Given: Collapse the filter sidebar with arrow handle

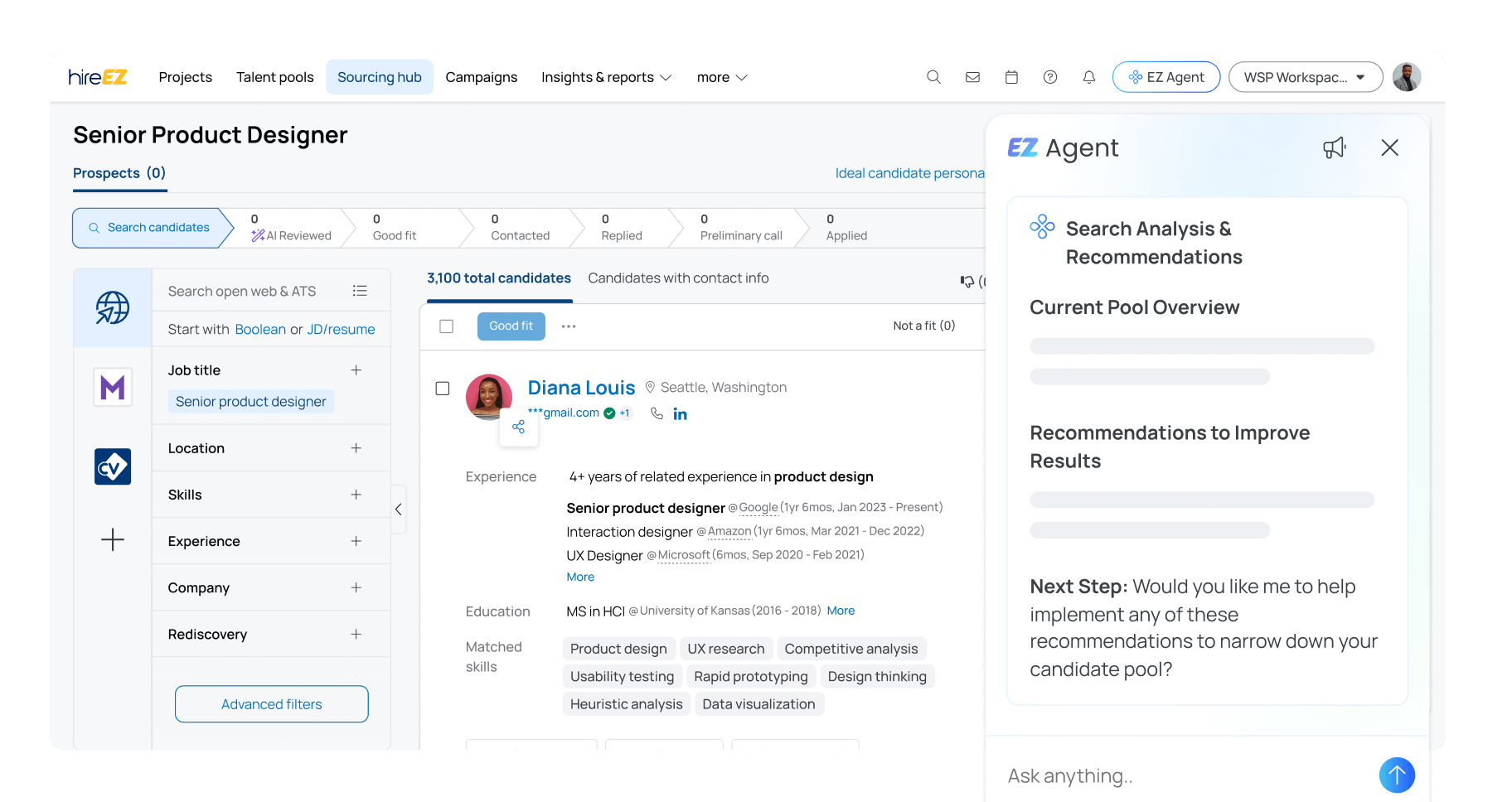Looking at the screenshot, I should pyautogui.click(x=399, y=510).
